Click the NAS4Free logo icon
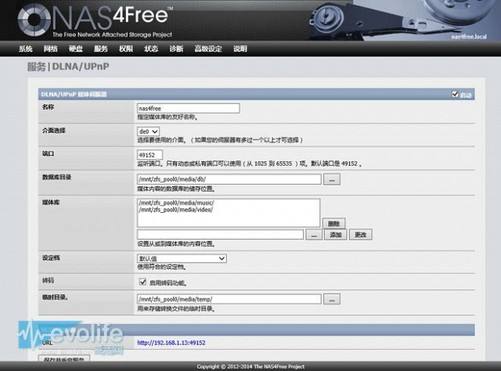Image resolution: width=501 pixels, height=371 pixels. 34,20
